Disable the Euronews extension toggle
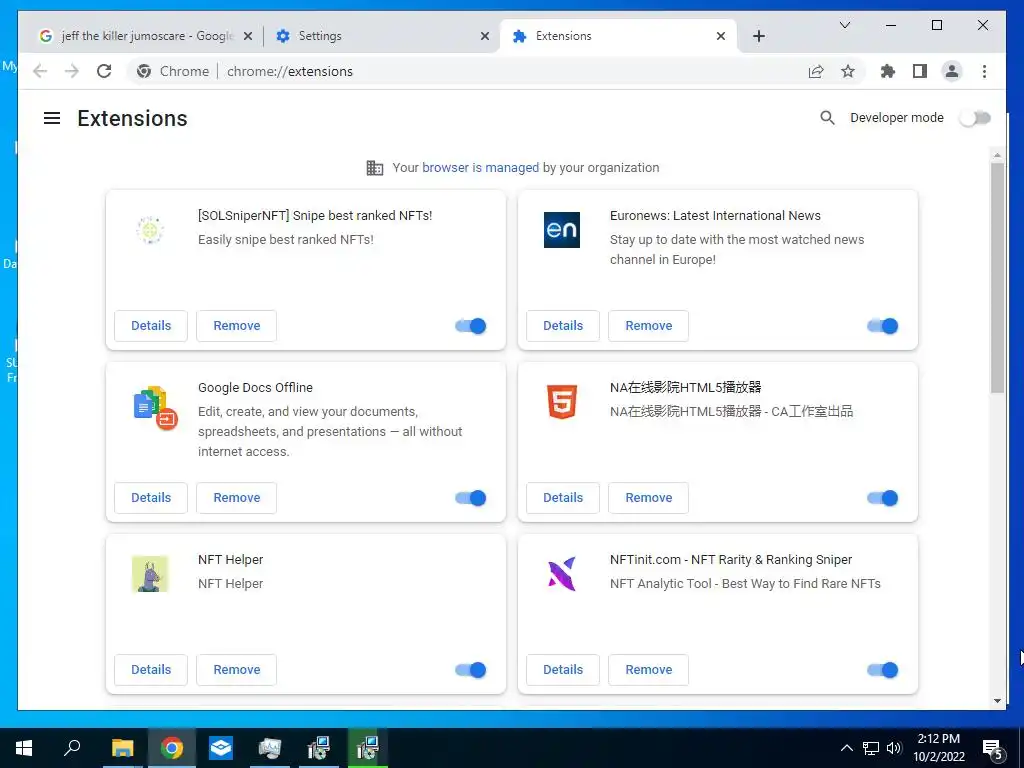The width and height of the screenshot is (1024, 768). pos(882,326)
